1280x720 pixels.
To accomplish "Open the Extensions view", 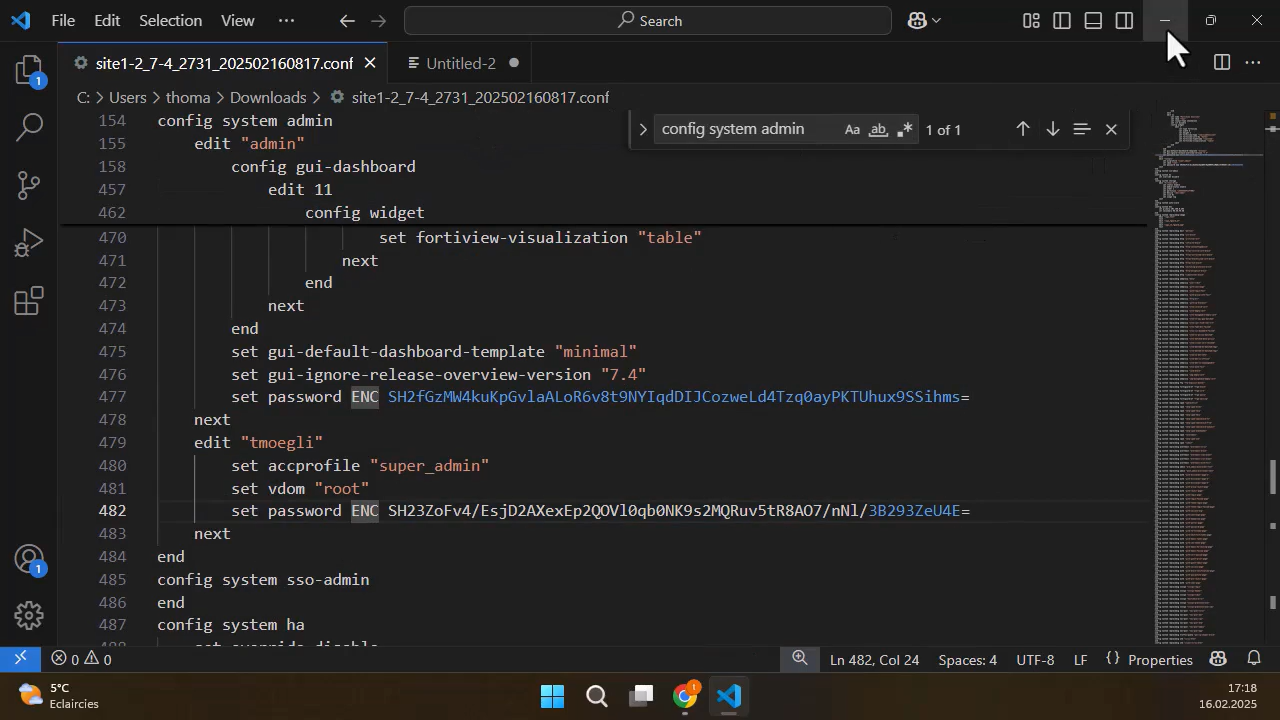I will pyautogui.click(x=29, y=300).
